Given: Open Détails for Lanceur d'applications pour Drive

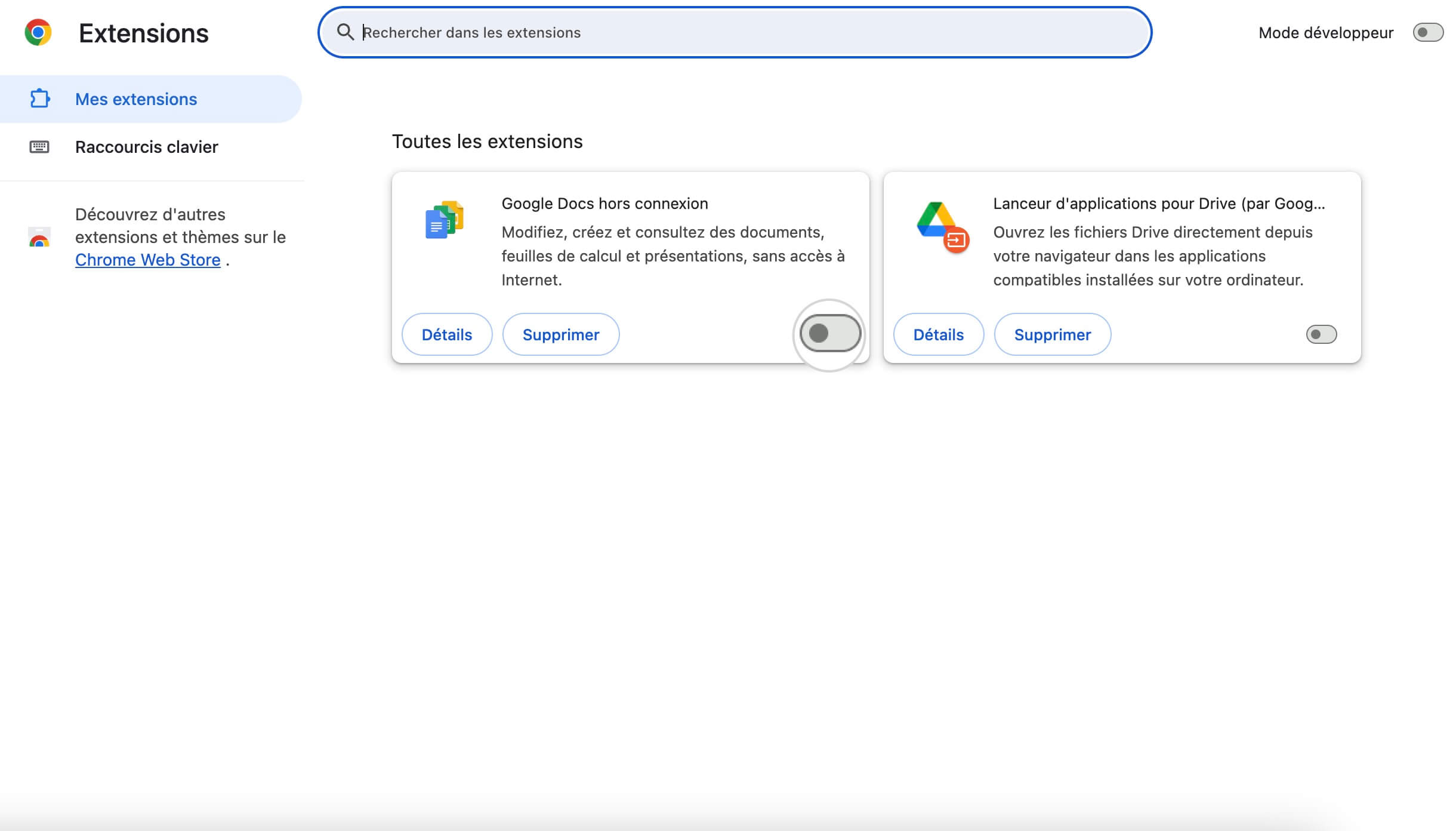Looking at the screenshot, I should [939, 334].
